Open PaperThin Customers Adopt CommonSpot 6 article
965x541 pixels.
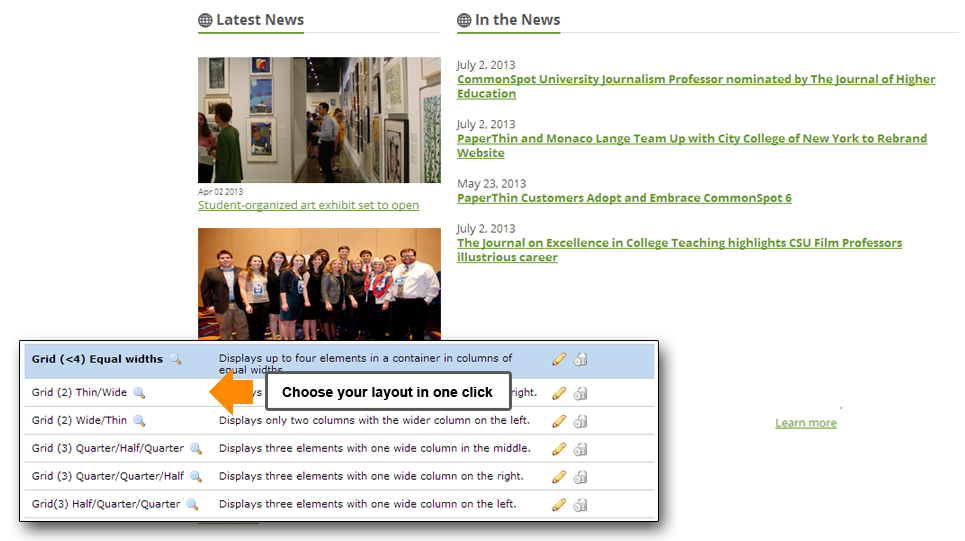(x=624, y=198)
